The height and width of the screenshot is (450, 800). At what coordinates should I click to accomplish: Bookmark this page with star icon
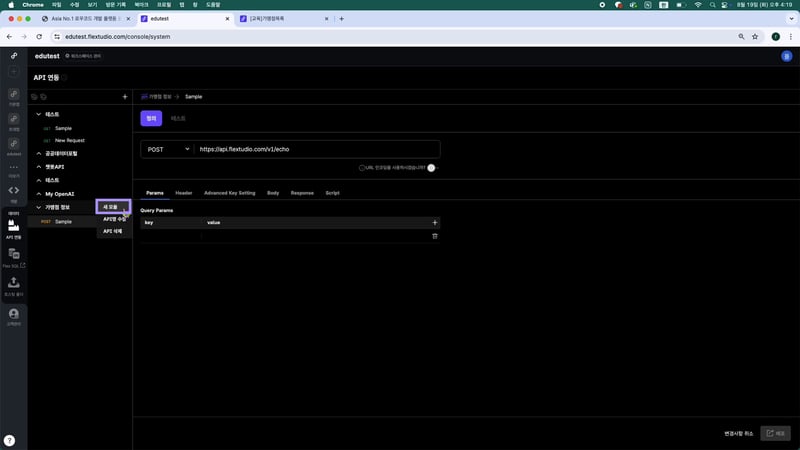pos(754,36)
